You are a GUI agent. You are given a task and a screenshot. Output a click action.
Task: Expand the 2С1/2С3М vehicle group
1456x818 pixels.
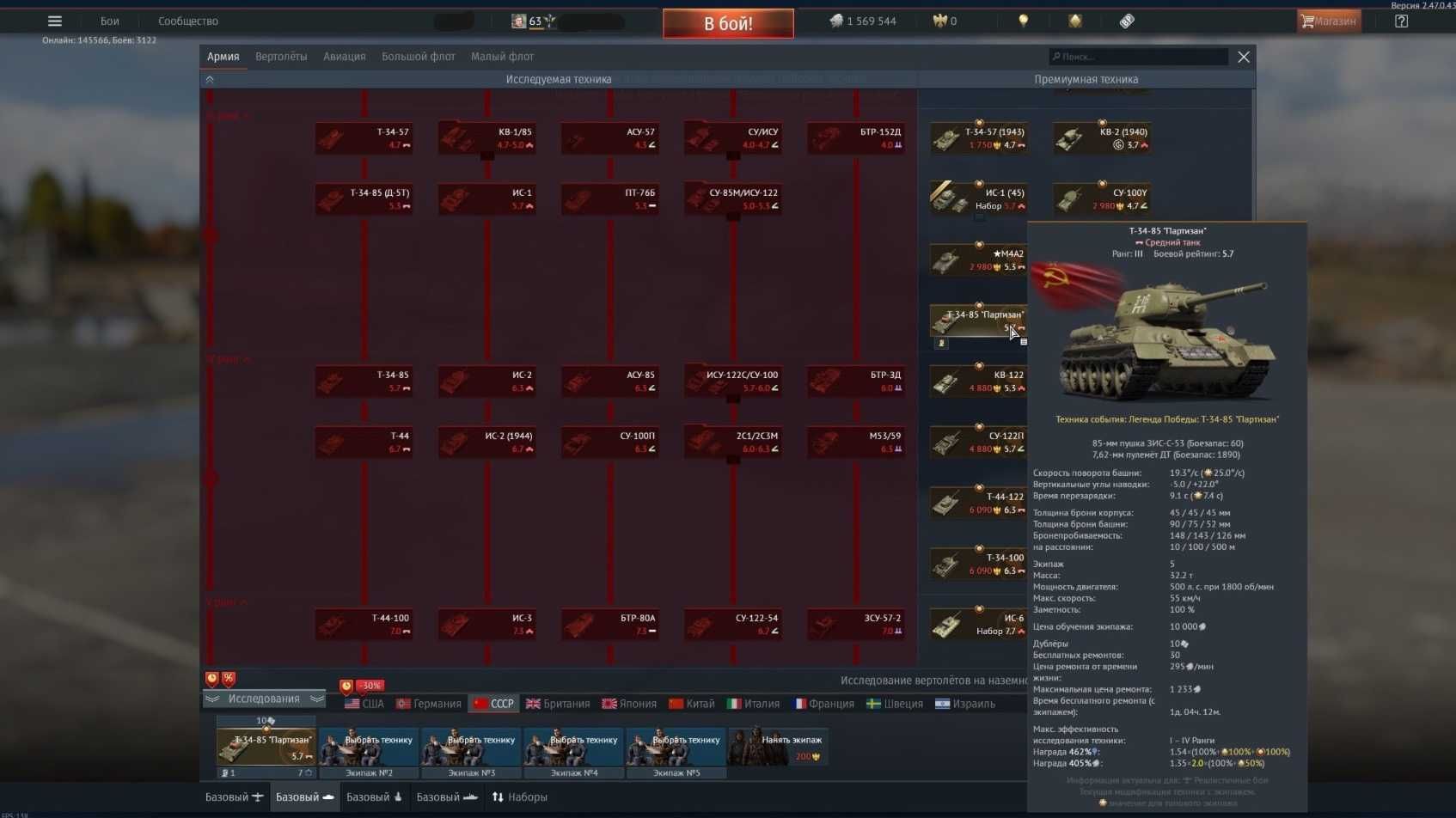[x=732, y=443]
